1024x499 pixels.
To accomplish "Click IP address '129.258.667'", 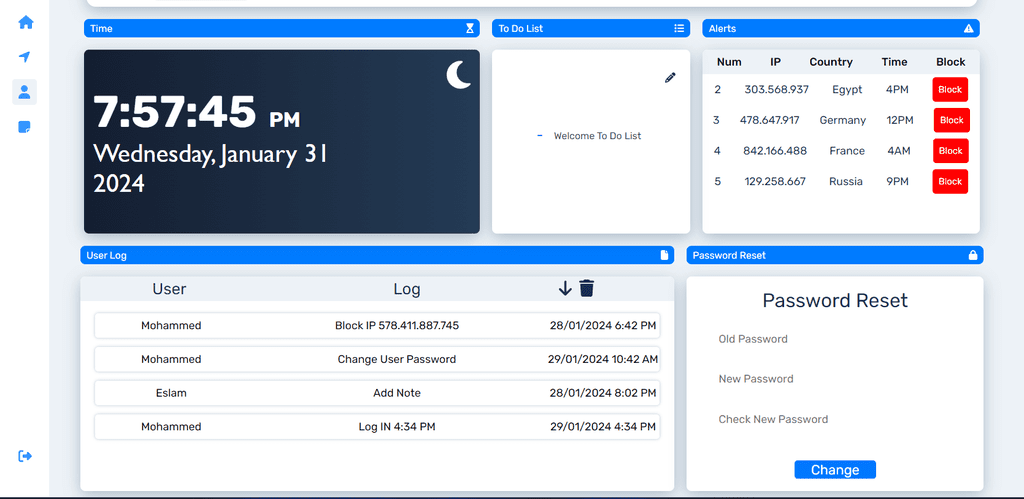I will (775, 182).
